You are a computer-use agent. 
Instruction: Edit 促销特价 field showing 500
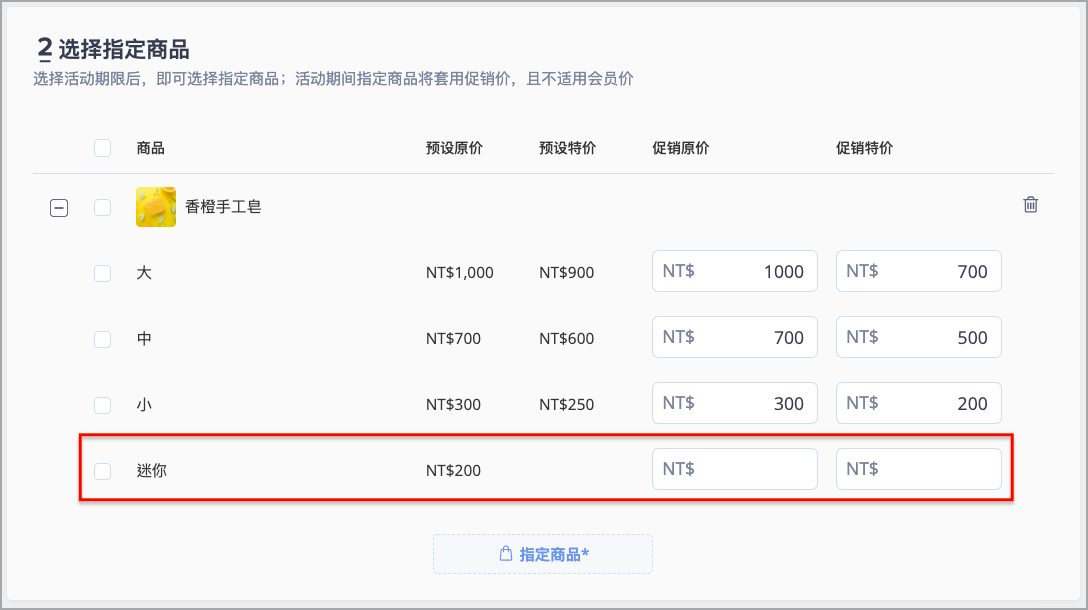tap(918, 337)
